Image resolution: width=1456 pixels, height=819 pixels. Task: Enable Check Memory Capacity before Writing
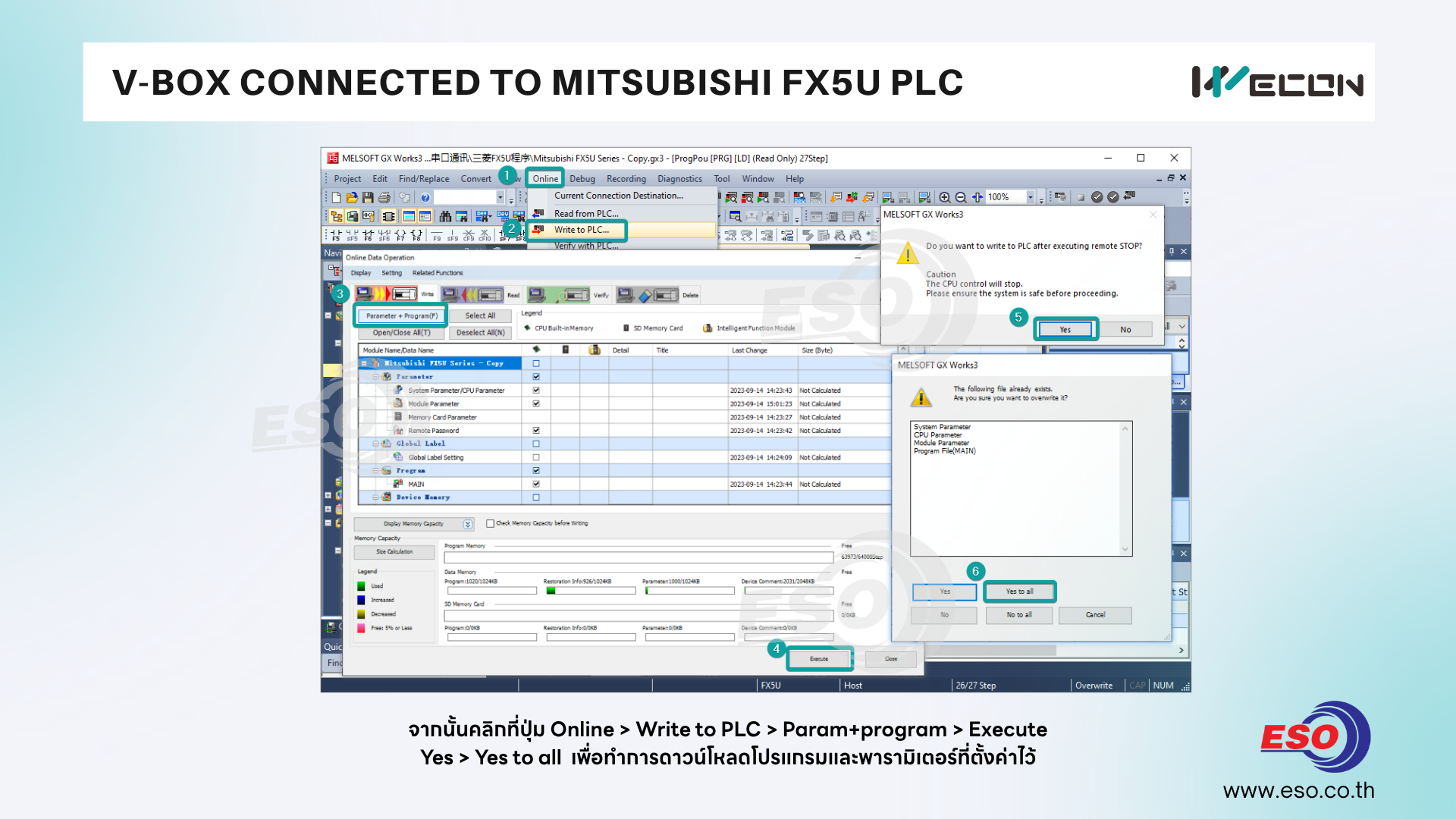(x=491, y=523)
